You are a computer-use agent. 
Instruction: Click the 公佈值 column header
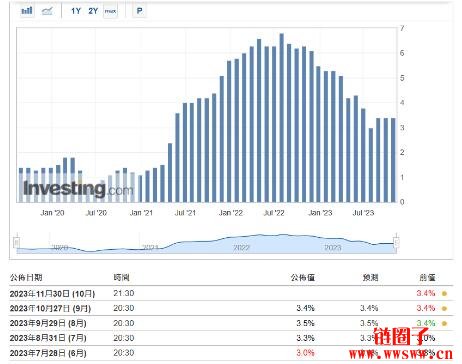click(303, 277)
